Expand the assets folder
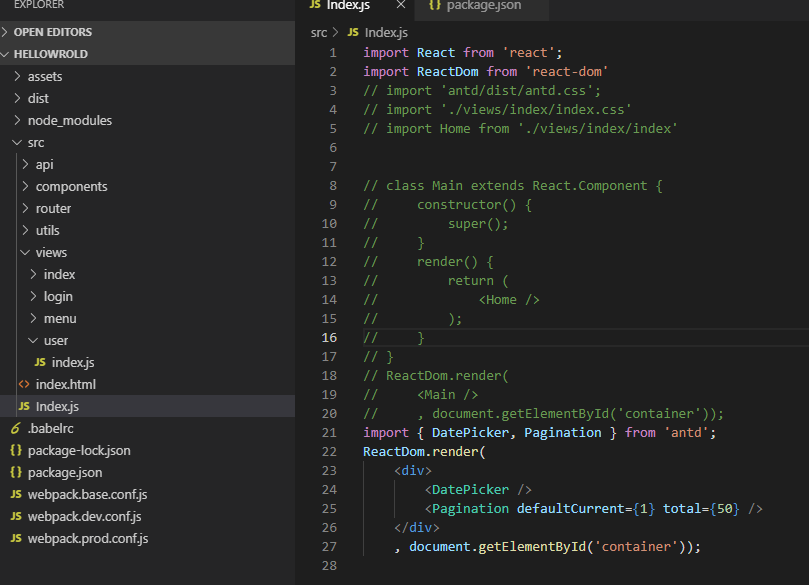The height and width of the screenshot is (585, 809). 18,76
